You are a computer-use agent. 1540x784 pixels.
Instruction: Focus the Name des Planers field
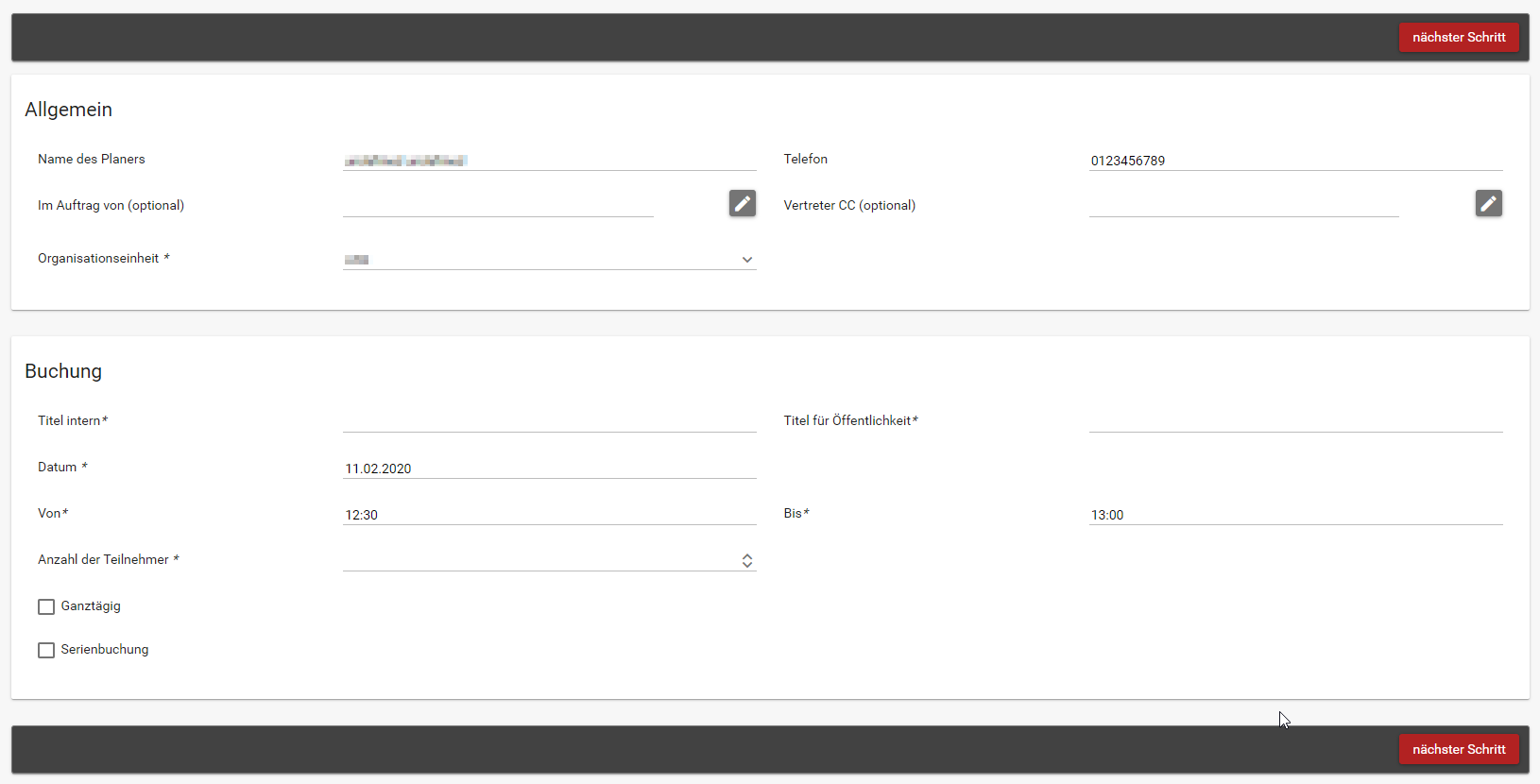click(550, 161)
